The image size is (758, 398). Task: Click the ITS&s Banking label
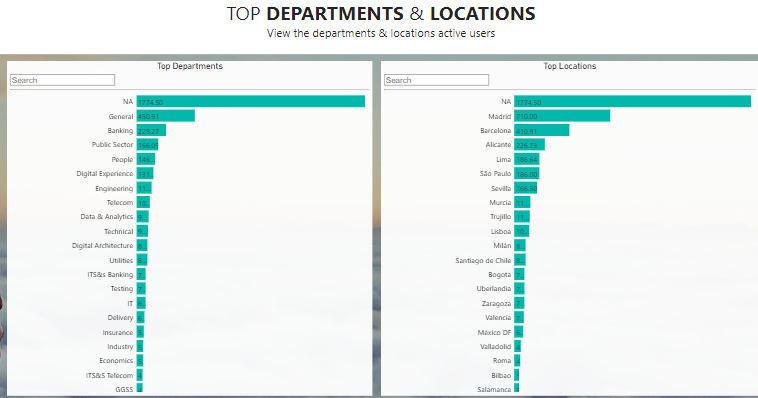110,275
